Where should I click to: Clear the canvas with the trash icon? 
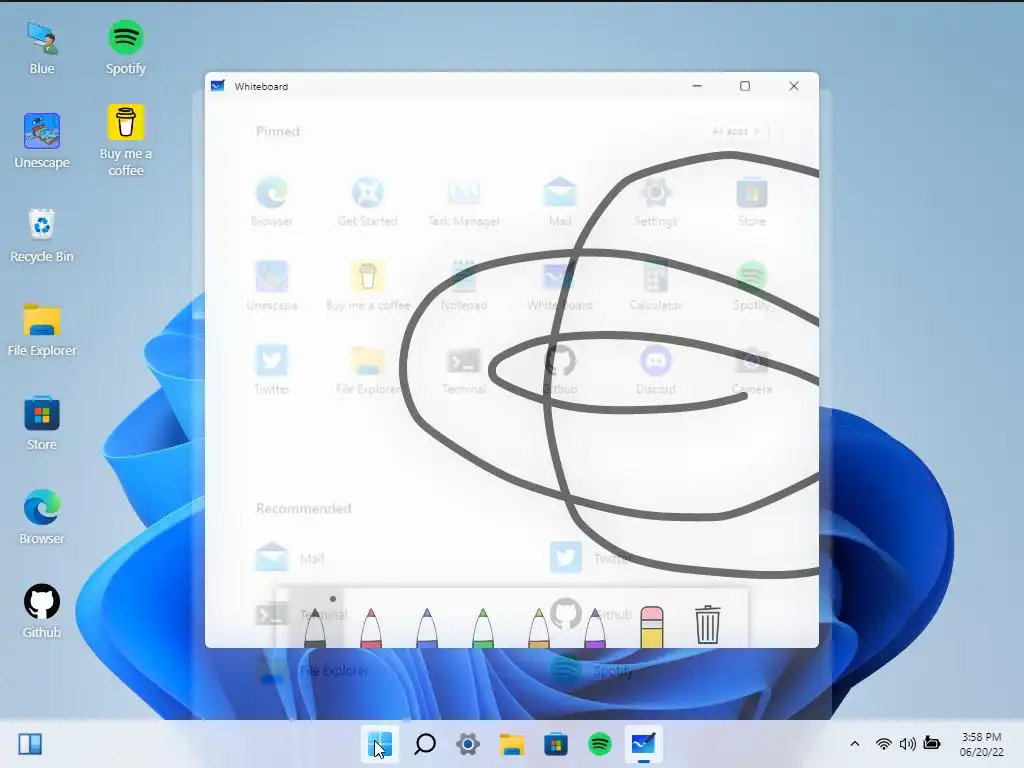(707, 625)
